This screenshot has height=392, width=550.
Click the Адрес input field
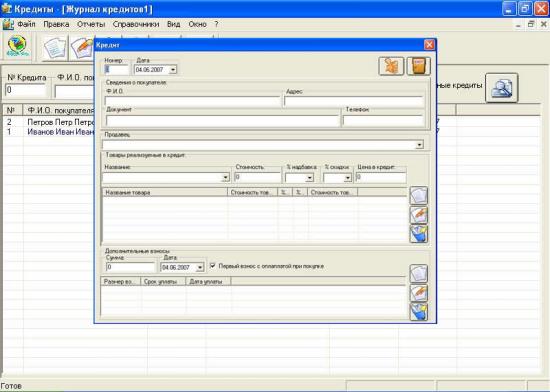coord(354,102)
